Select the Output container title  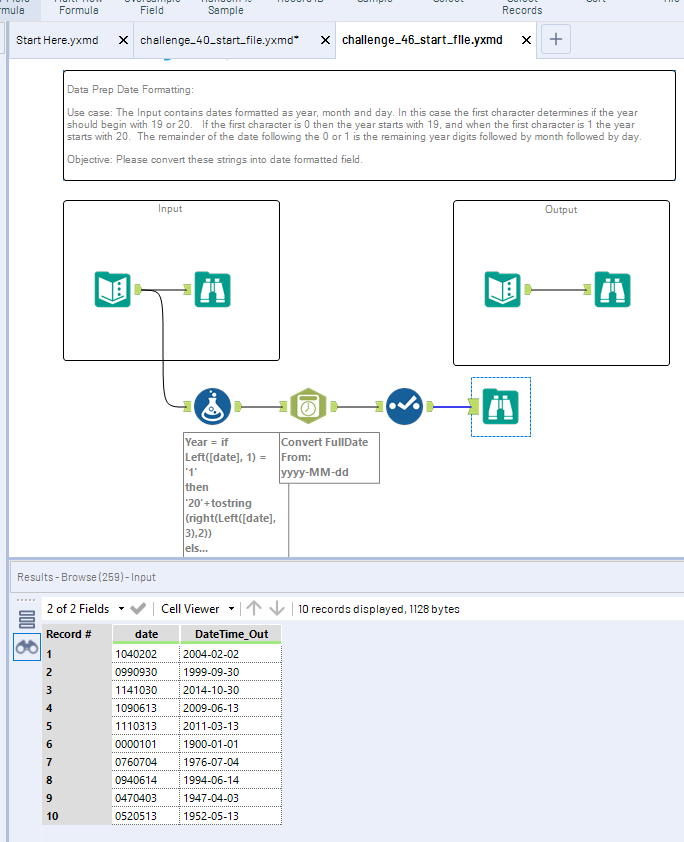tap(561, 209)
